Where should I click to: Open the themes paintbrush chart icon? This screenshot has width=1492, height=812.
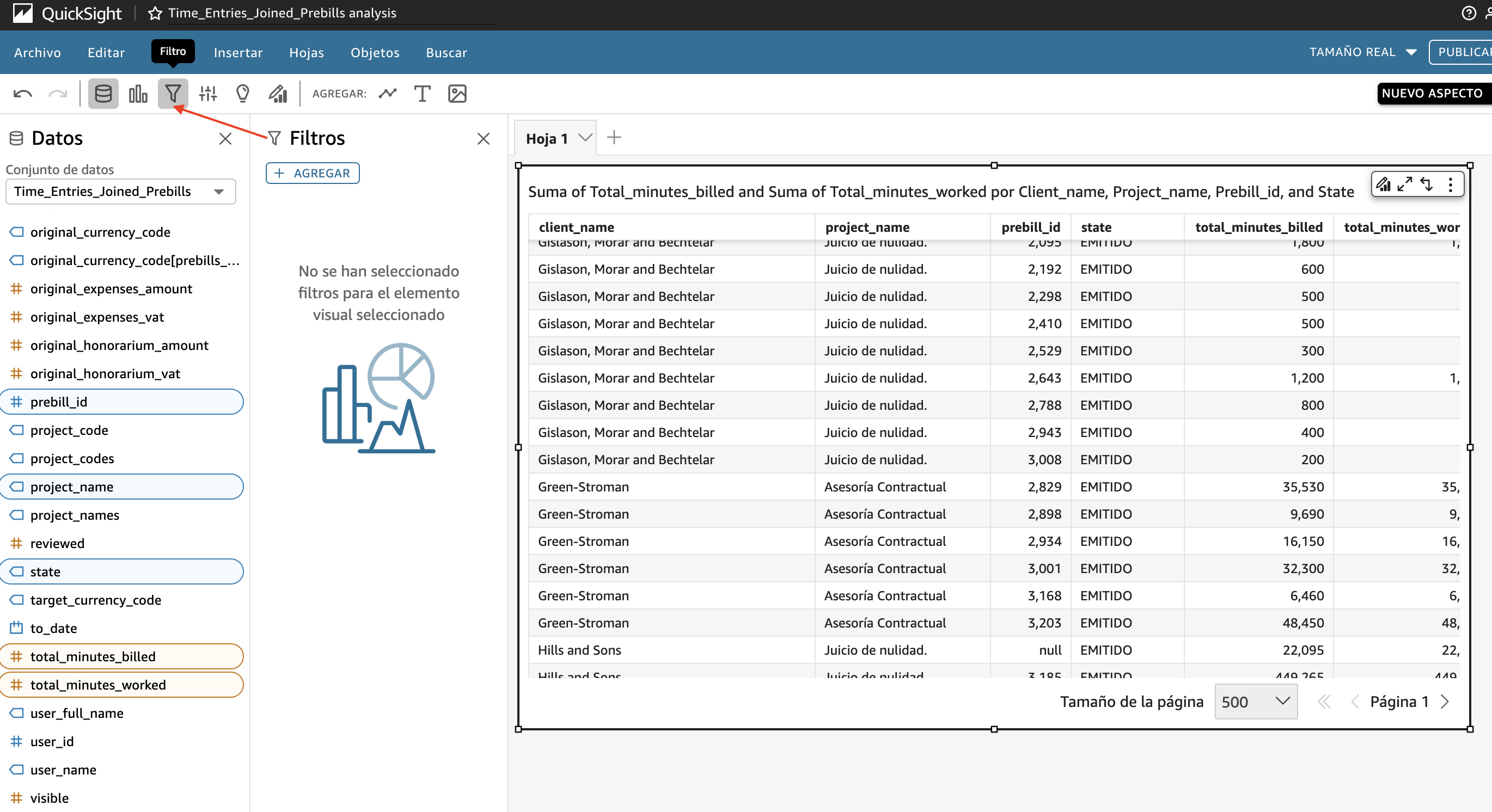point(278,93)
